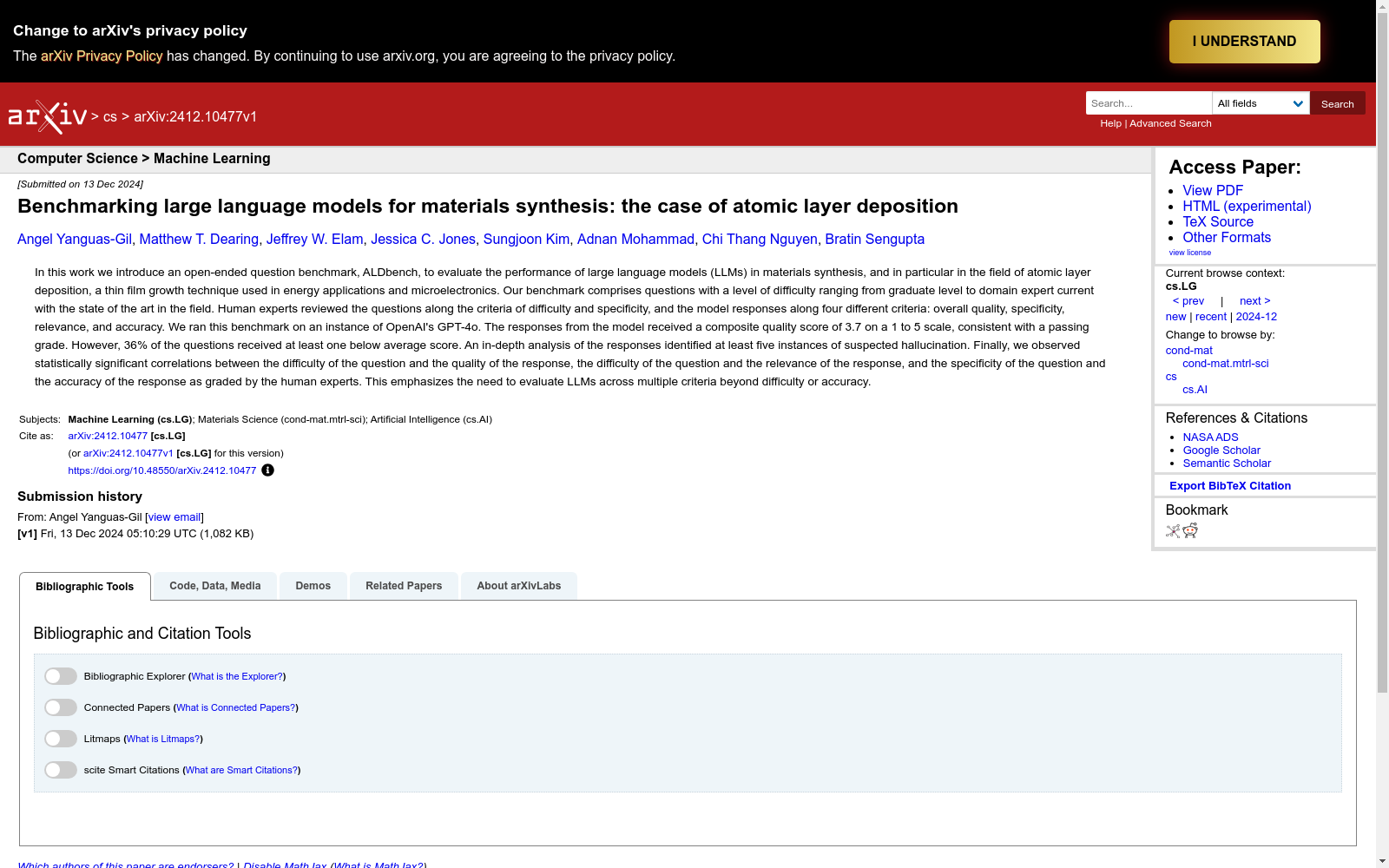Open What are Smart Citations? link
1389x868 pixels.
tap(242, 771)
